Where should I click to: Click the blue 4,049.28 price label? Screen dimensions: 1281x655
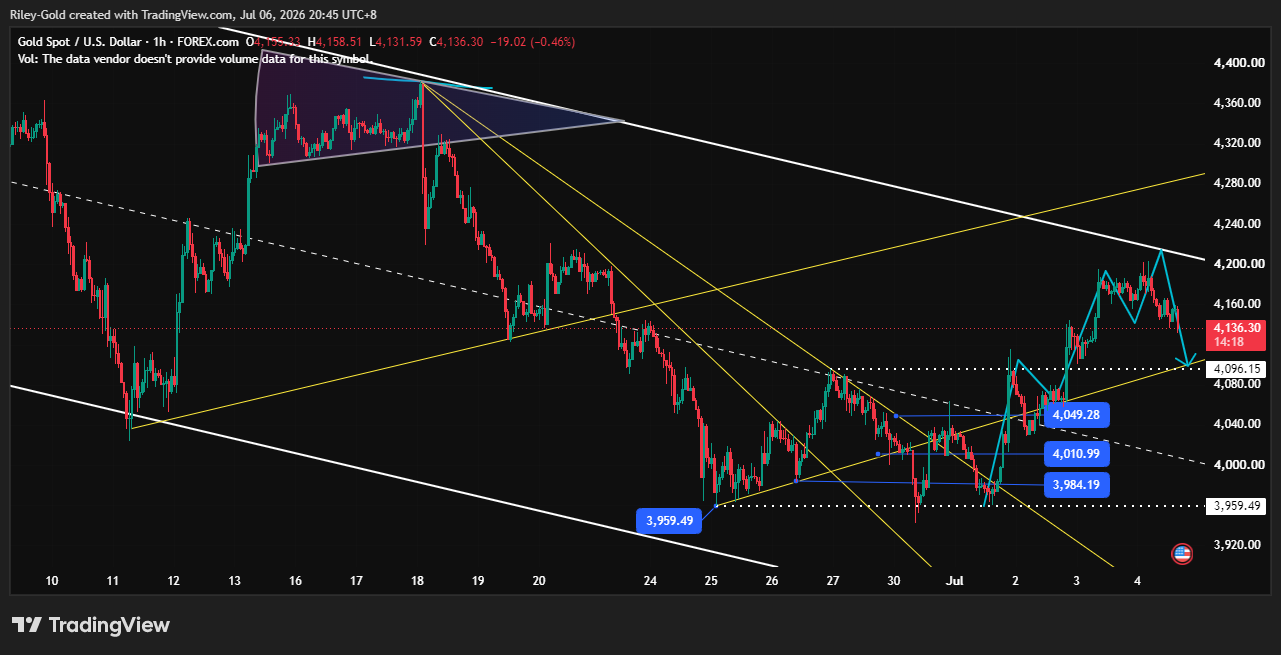[x=1075, y=414]
